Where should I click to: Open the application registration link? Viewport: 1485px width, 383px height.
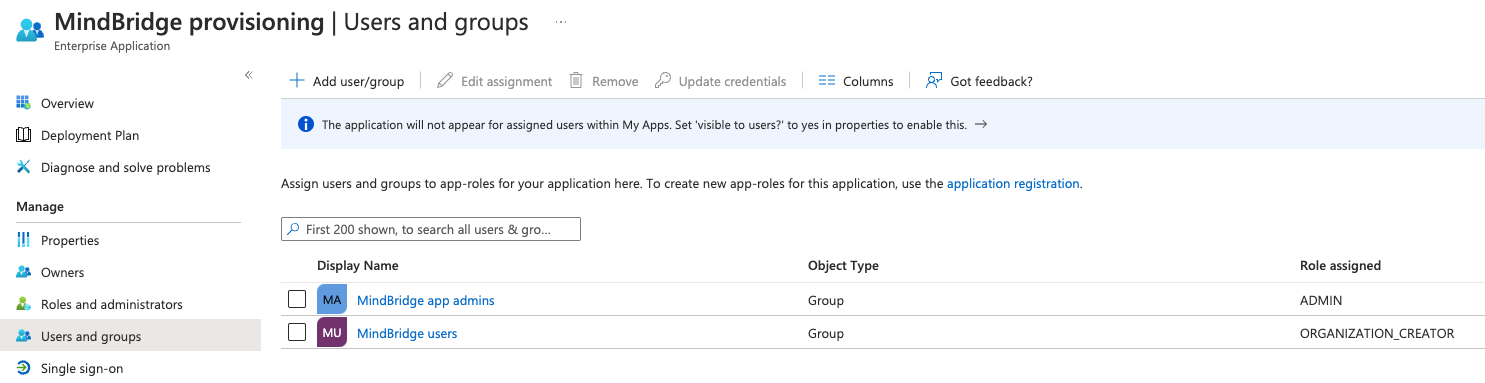click(1013, 184)
